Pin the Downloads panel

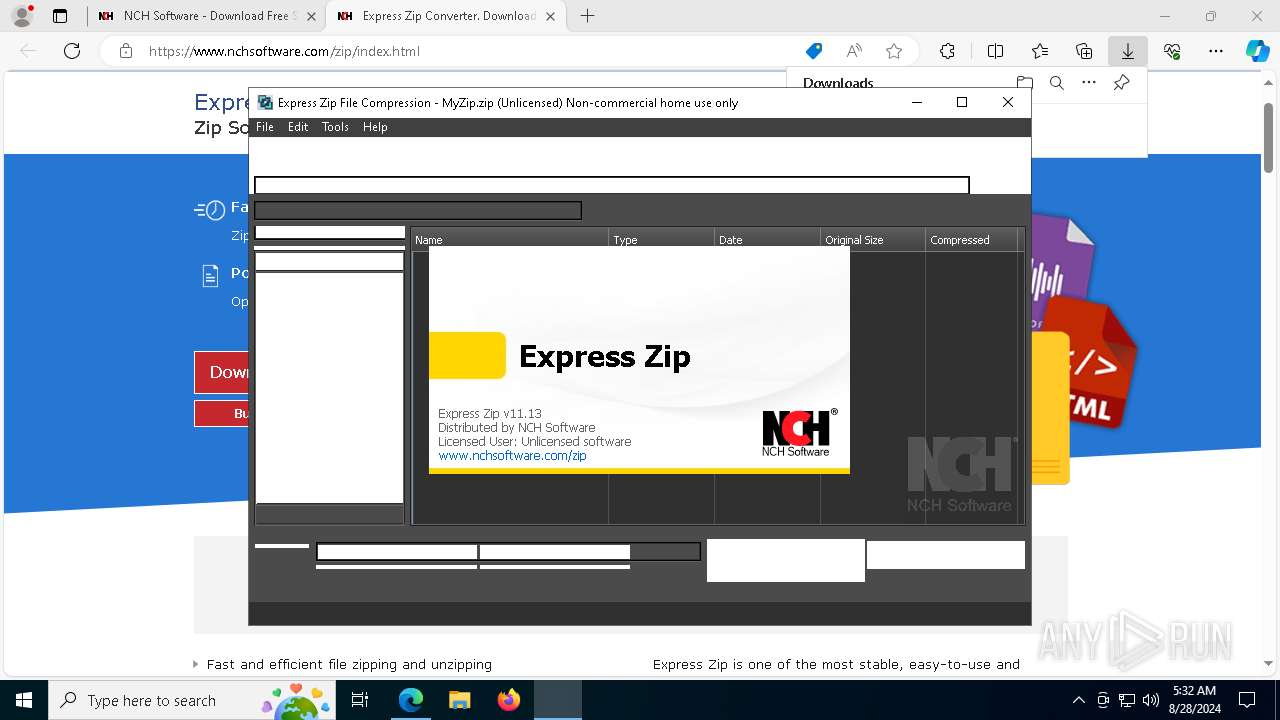click(1122, 83)
